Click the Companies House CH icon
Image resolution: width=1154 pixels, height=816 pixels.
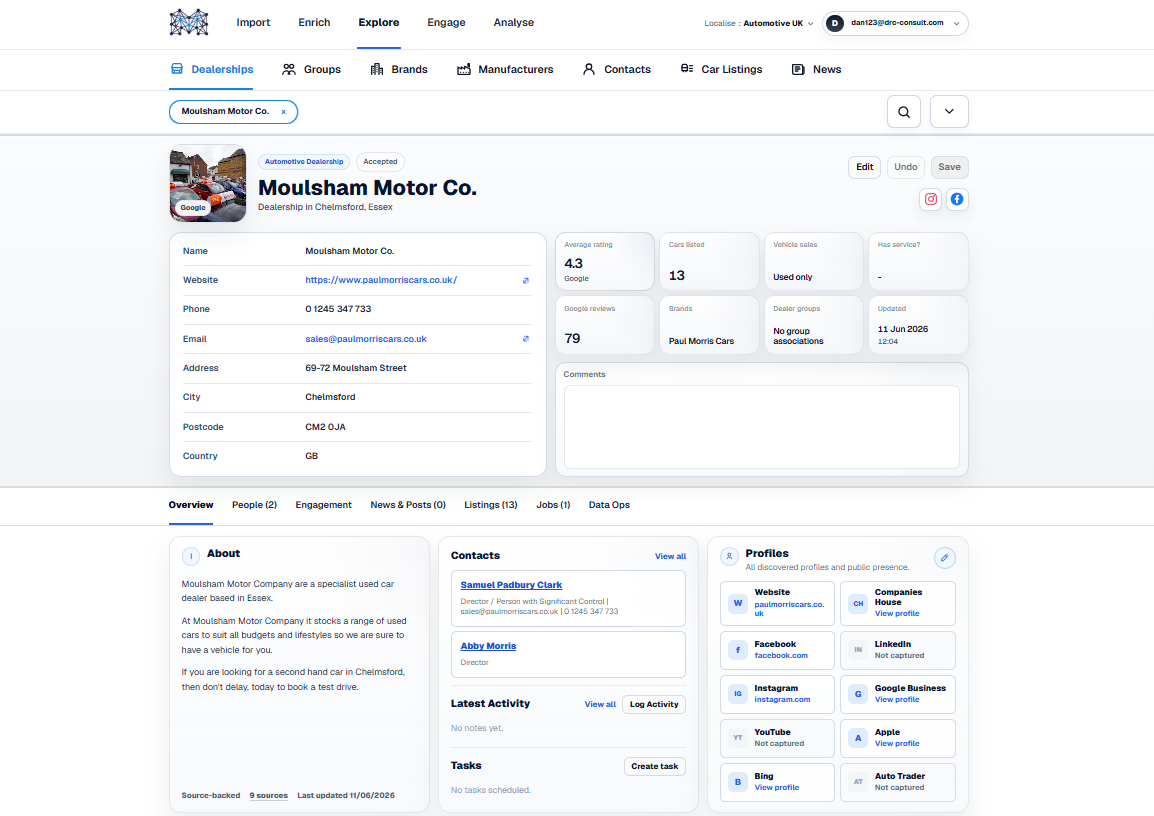point(858,603)
